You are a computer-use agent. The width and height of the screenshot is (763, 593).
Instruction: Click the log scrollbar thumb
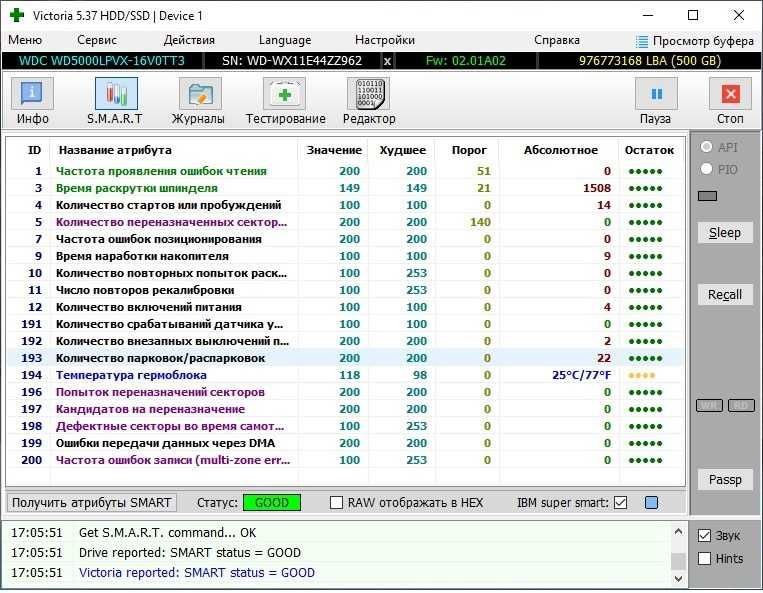pyautogui.click(x=678, y=561)
